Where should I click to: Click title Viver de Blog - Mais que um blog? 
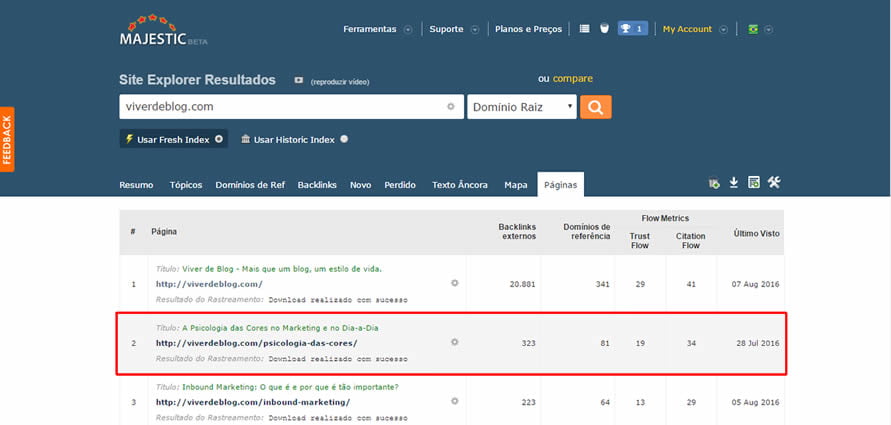[282, 269]
